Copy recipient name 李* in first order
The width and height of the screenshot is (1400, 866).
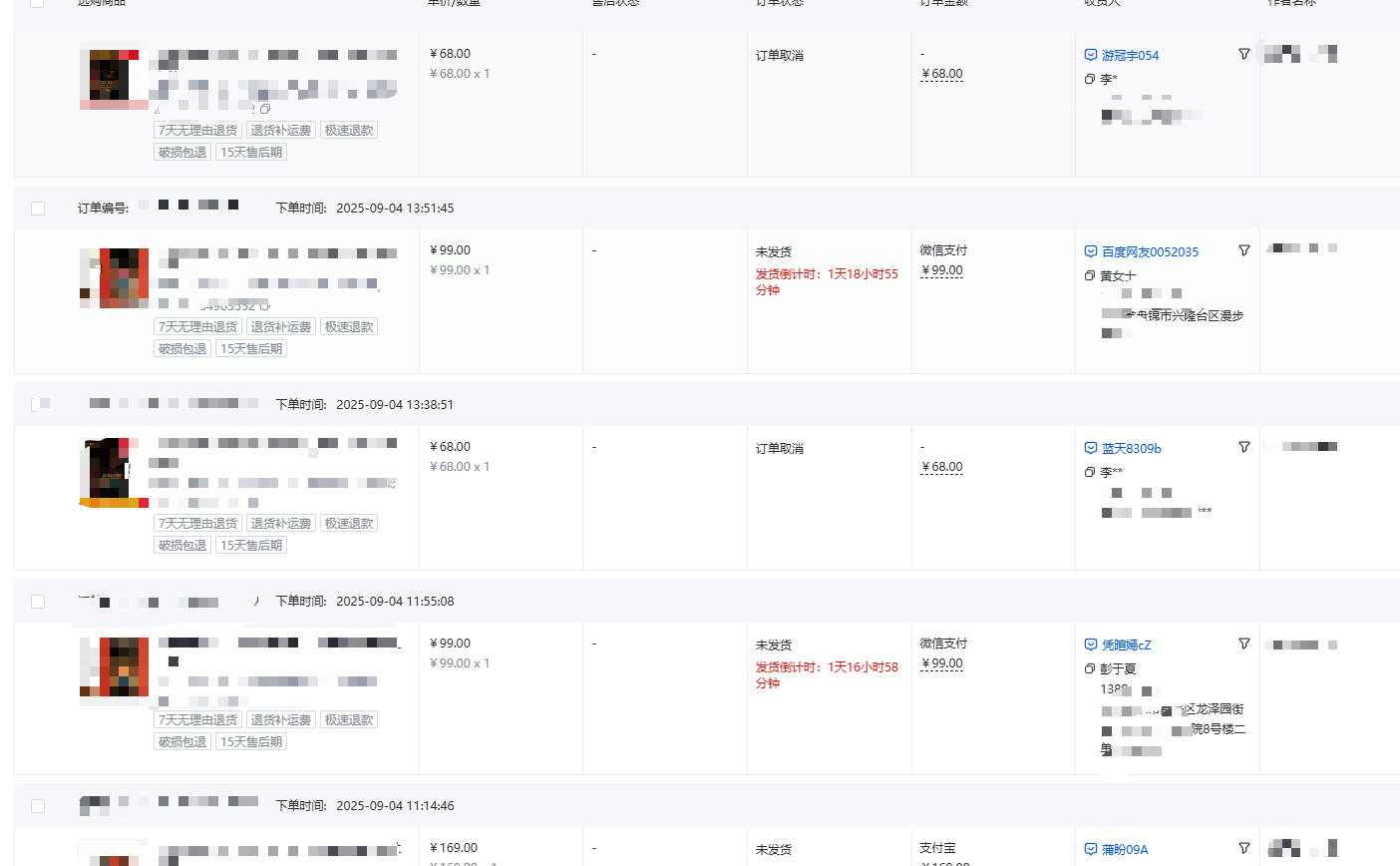(x=1089, y=78)
